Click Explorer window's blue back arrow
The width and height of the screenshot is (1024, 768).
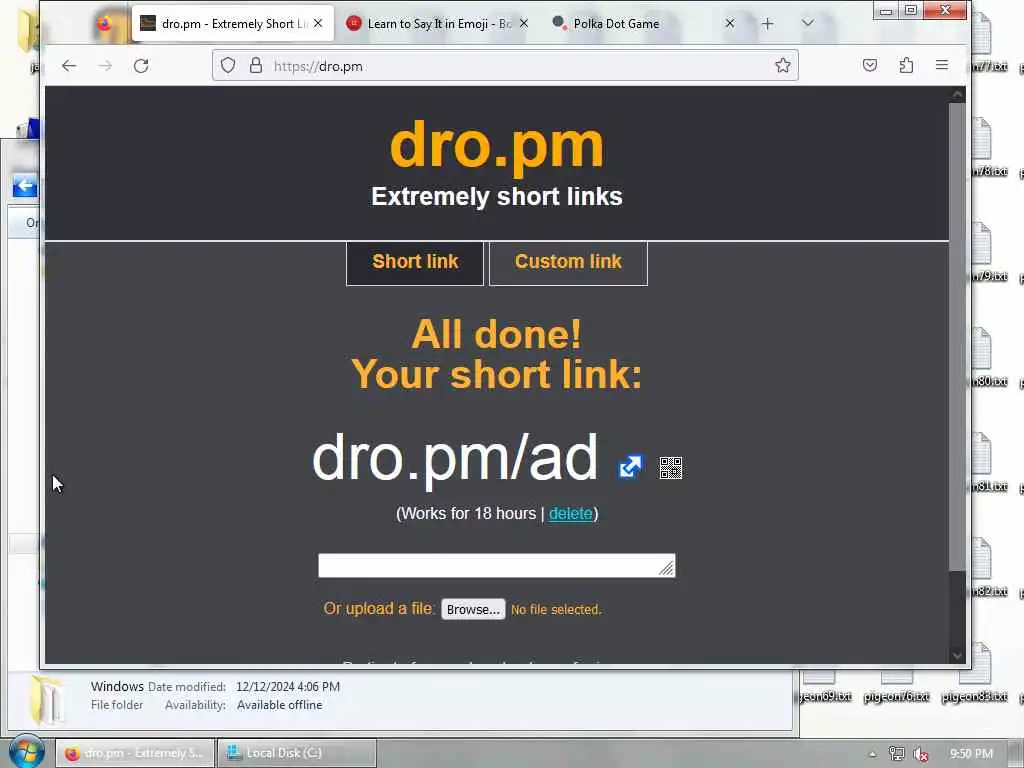tap(25, 186)
